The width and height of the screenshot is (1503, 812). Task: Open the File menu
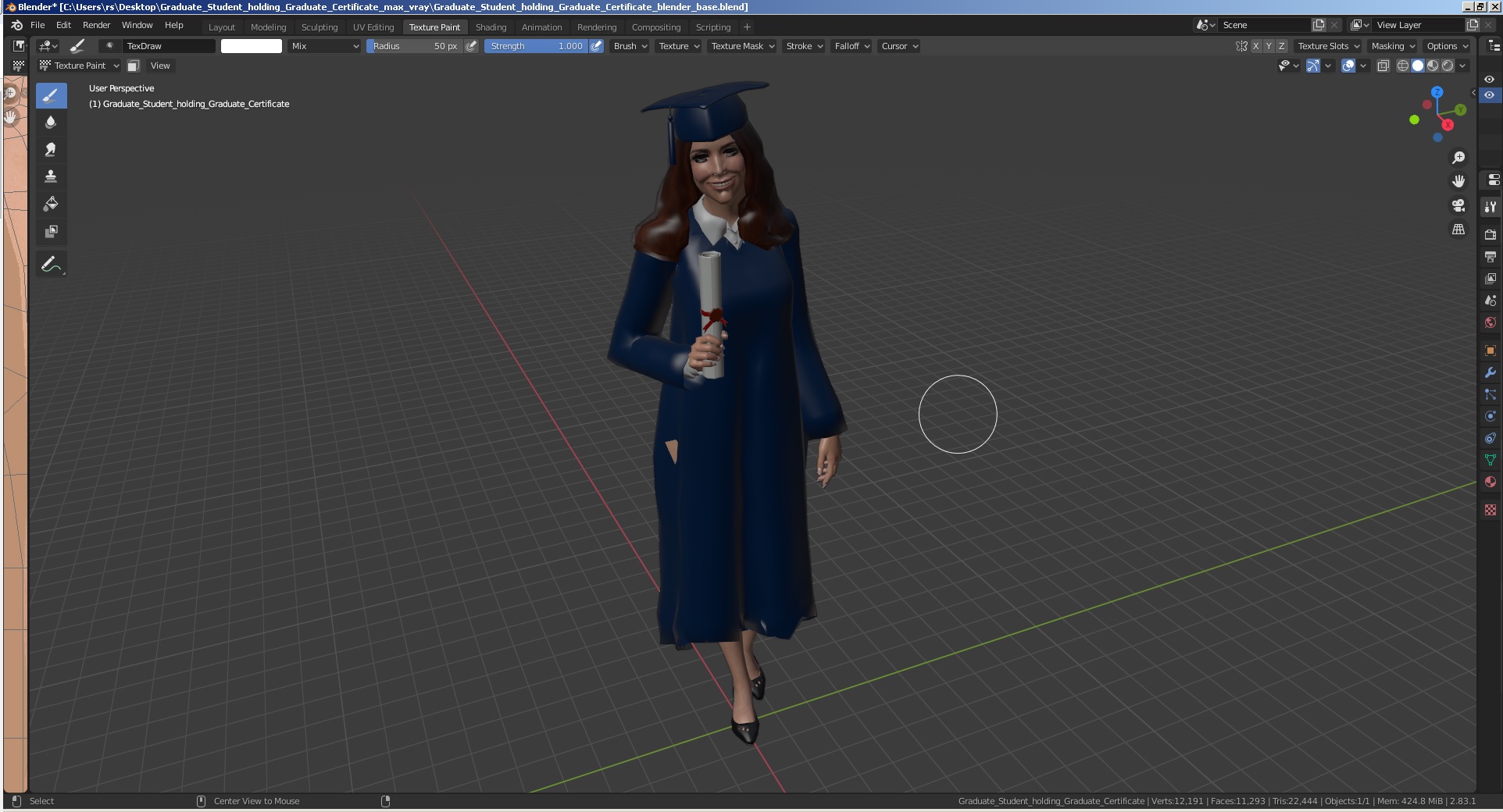[x=37, y=25]
